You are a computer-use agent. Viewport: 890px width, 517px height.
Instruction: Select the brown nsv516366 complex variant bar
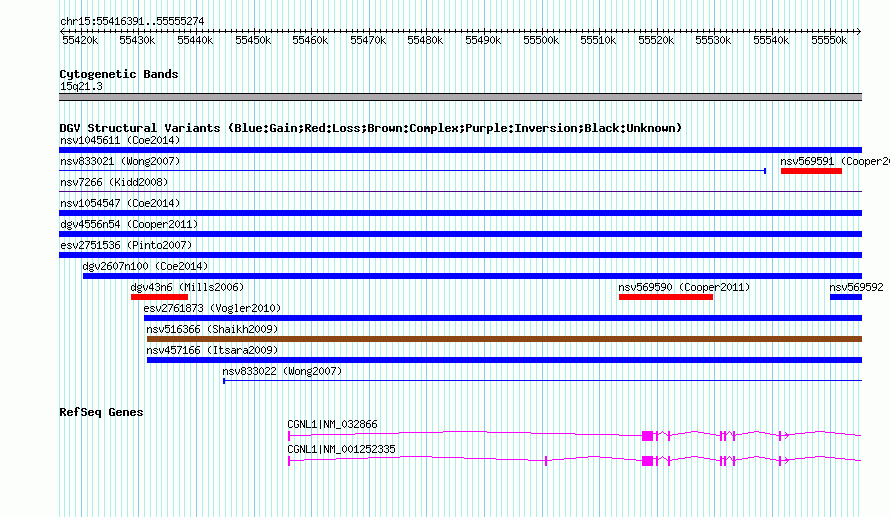pos(504,339)
